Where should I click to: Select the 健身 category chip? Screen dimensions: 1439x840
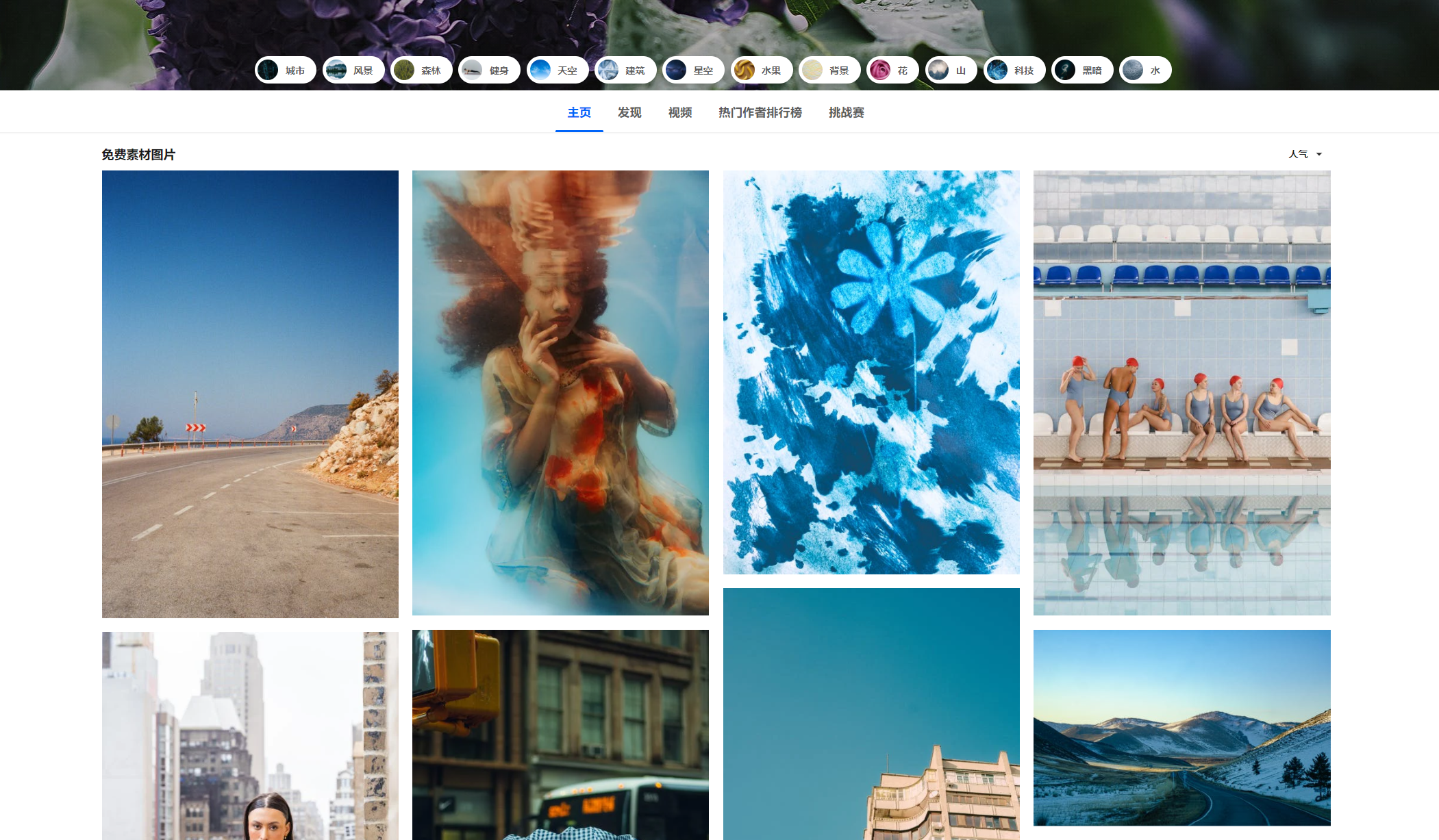pos(489,71)
